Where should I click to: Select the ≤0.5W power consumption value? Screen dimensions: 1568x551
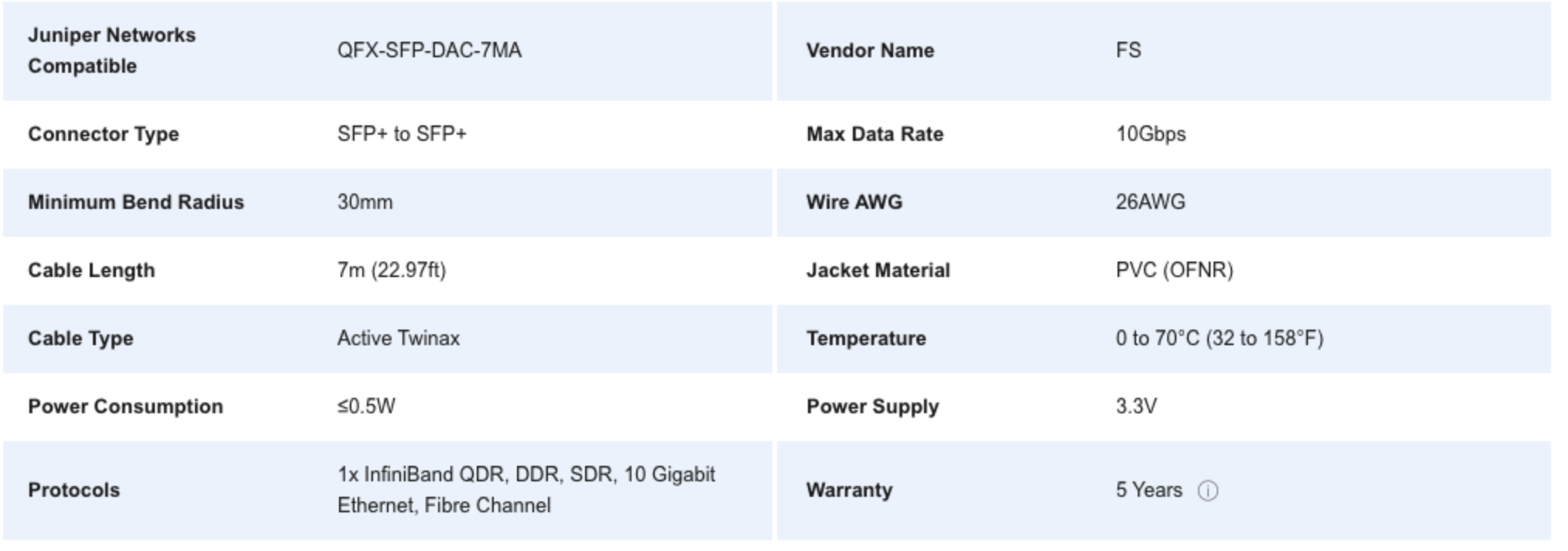pos(365,406)
